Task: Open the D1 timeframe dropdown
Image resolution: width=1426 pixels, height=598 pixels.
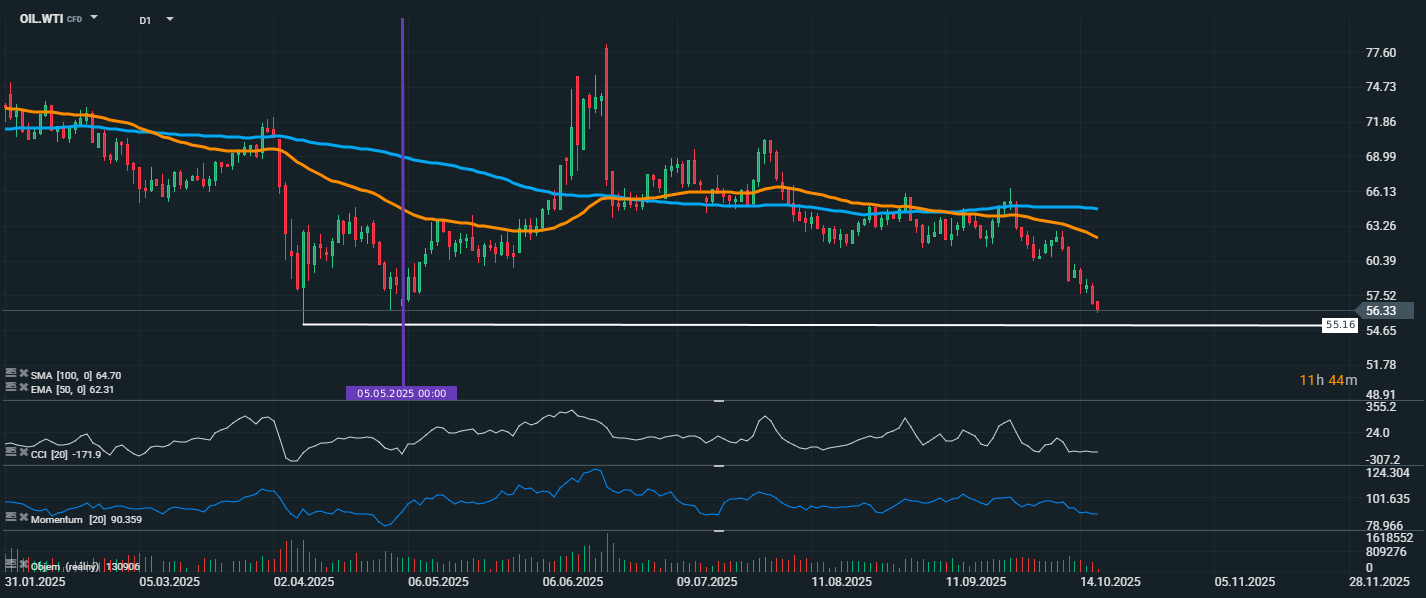Action: point(169,19)
